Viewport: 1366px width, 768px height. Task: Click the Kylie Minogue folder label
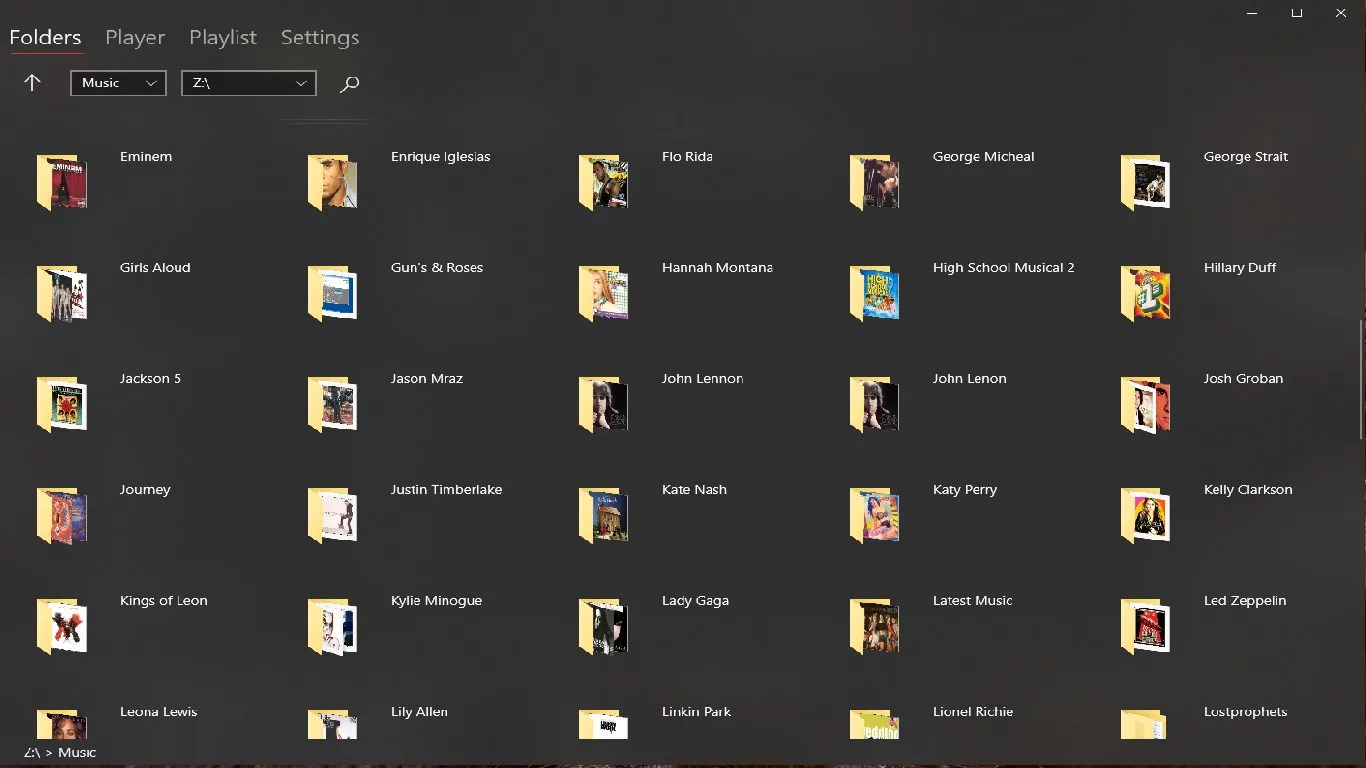click(x=436, y=601)
